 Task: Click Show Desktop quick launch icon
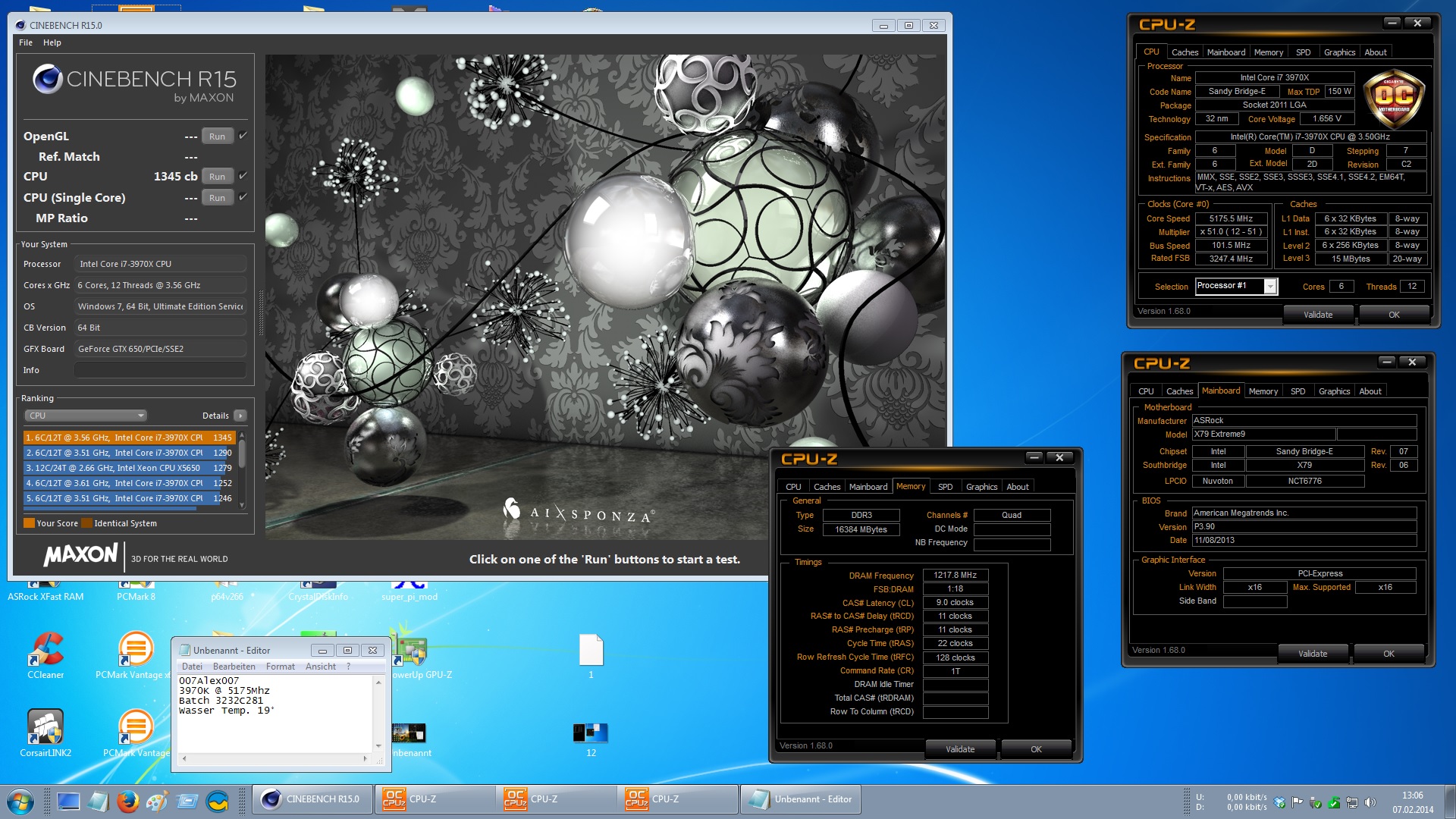click(68, 801)
